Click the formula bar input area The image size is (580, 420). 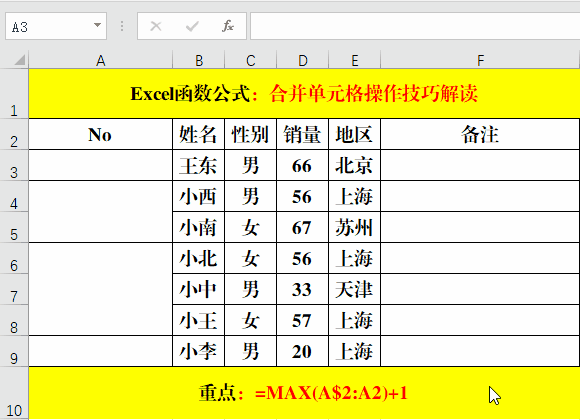tap(415, 26)
